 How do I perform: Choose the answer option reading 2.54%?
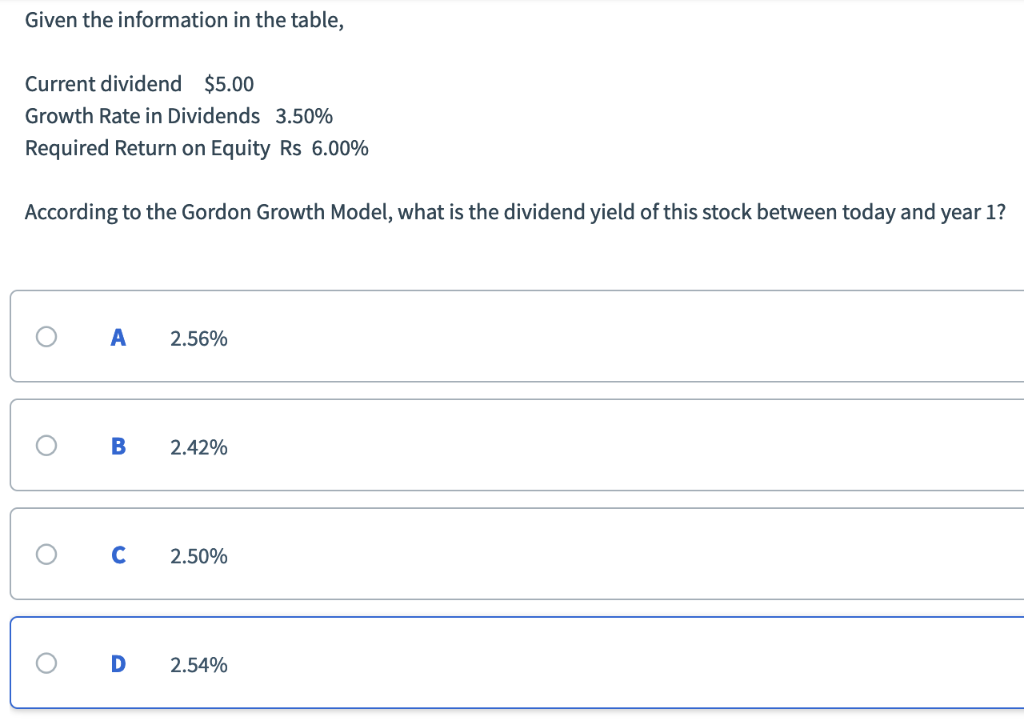198,663
